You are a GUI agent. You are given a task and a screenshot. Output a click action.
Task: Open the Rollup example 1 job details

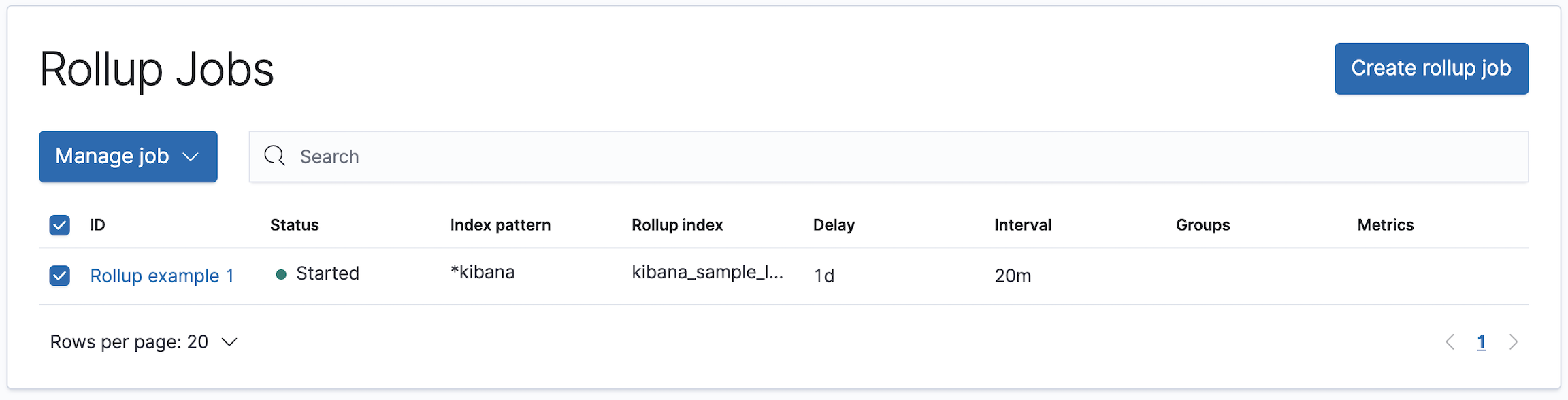coord(162,276)
